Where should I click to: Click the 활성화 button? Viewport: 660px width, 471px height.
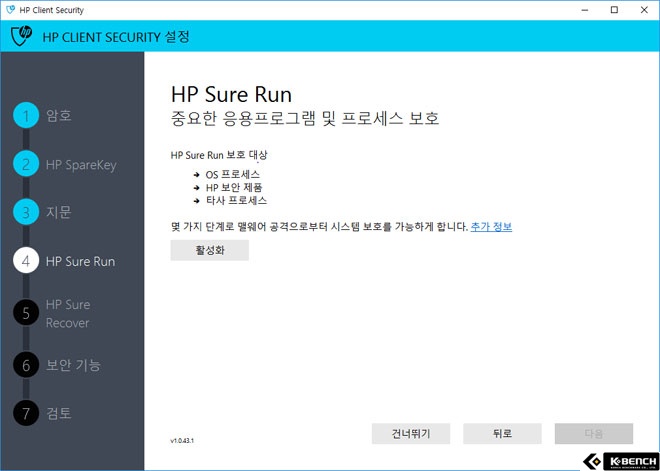(210, 250)
